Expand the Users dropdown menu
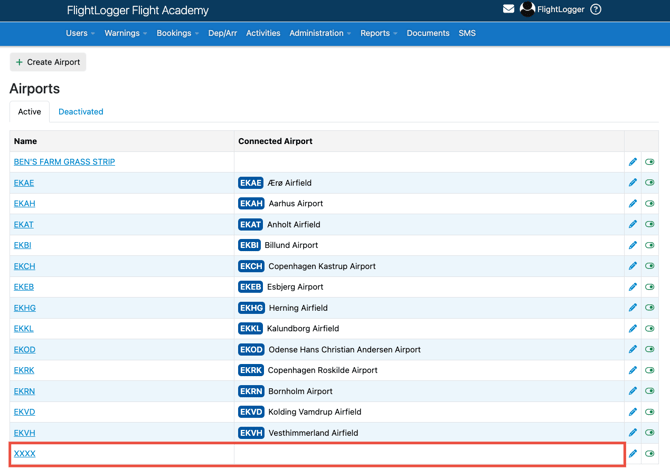 pyautogui.click(x=80, y=33)
